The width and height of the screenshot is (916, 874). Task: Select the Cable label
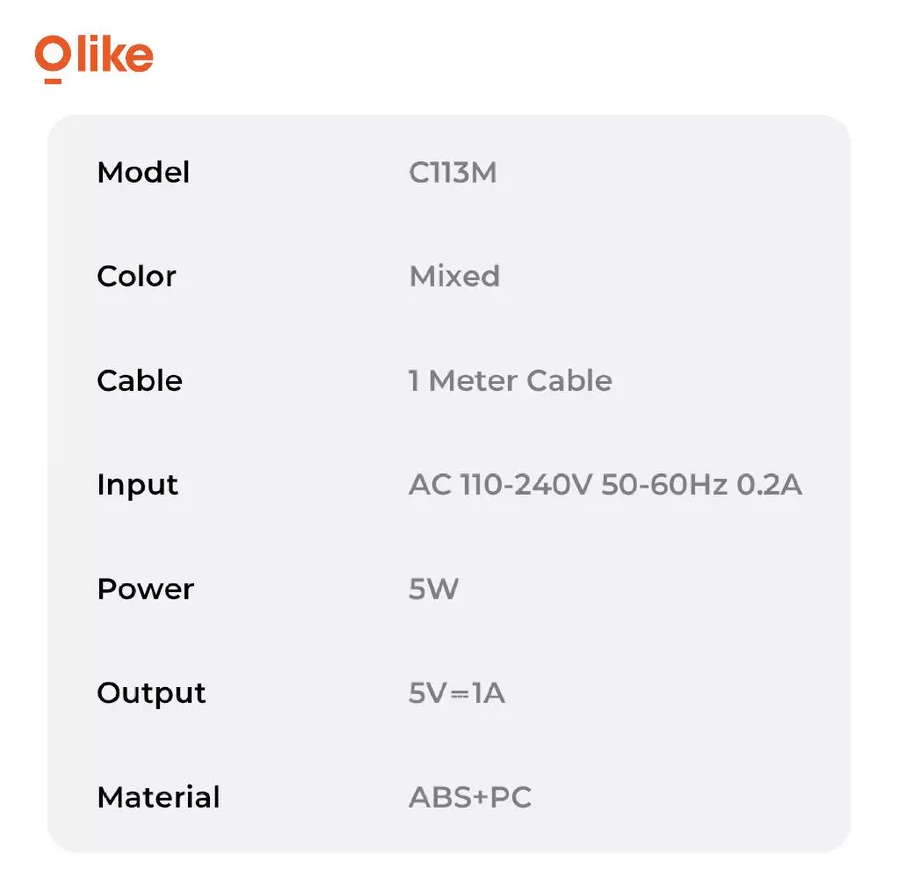(140, 381)
